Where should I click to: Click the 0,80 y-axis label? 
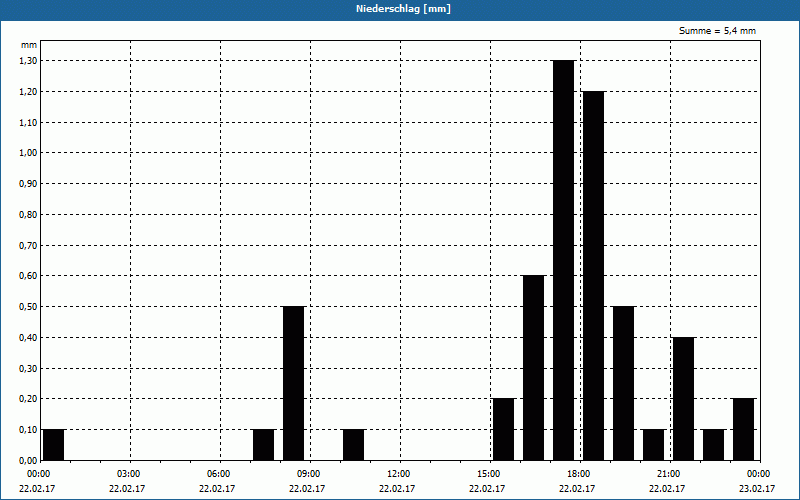tap(28, 215)
